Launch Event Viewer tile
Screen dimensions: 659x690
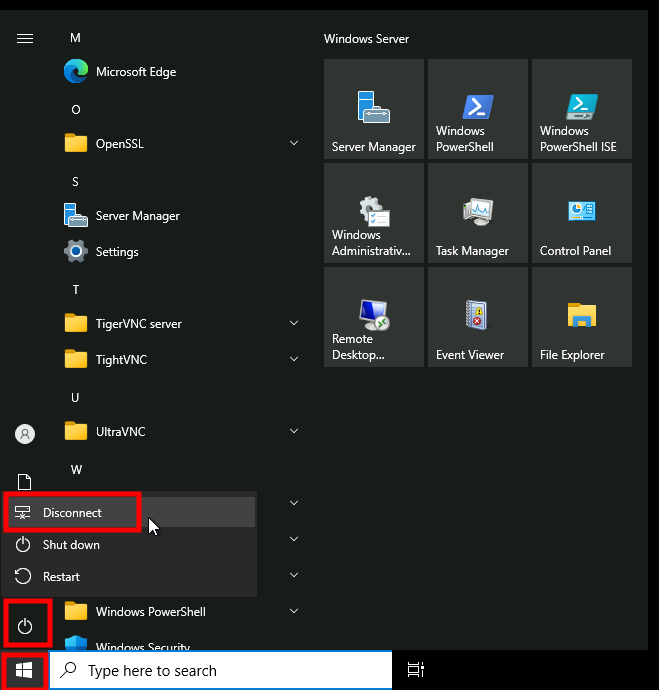[x=477, y=317]
